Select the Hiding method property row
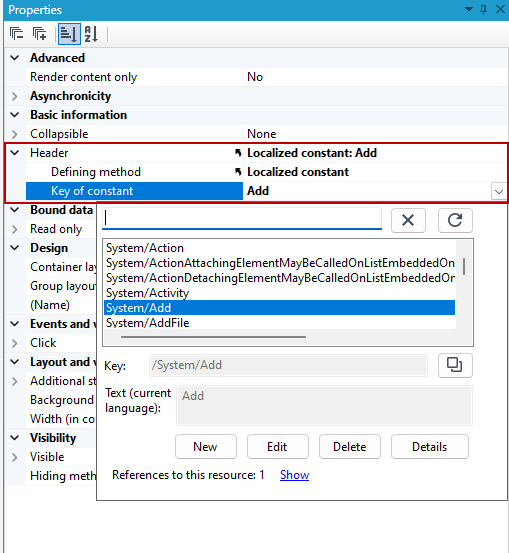509x553 pixels. [x=61, y=476]
